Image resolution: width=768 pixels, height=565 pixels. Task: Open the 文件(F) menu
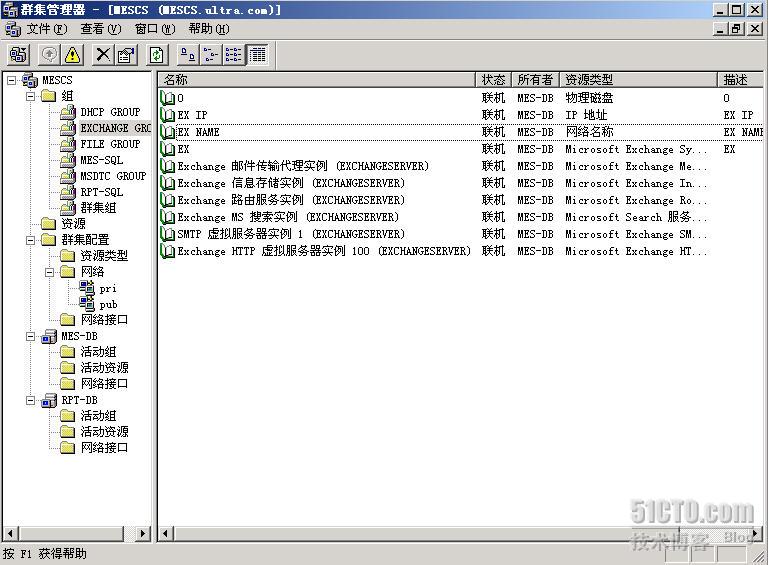click(x=47, y=29)
